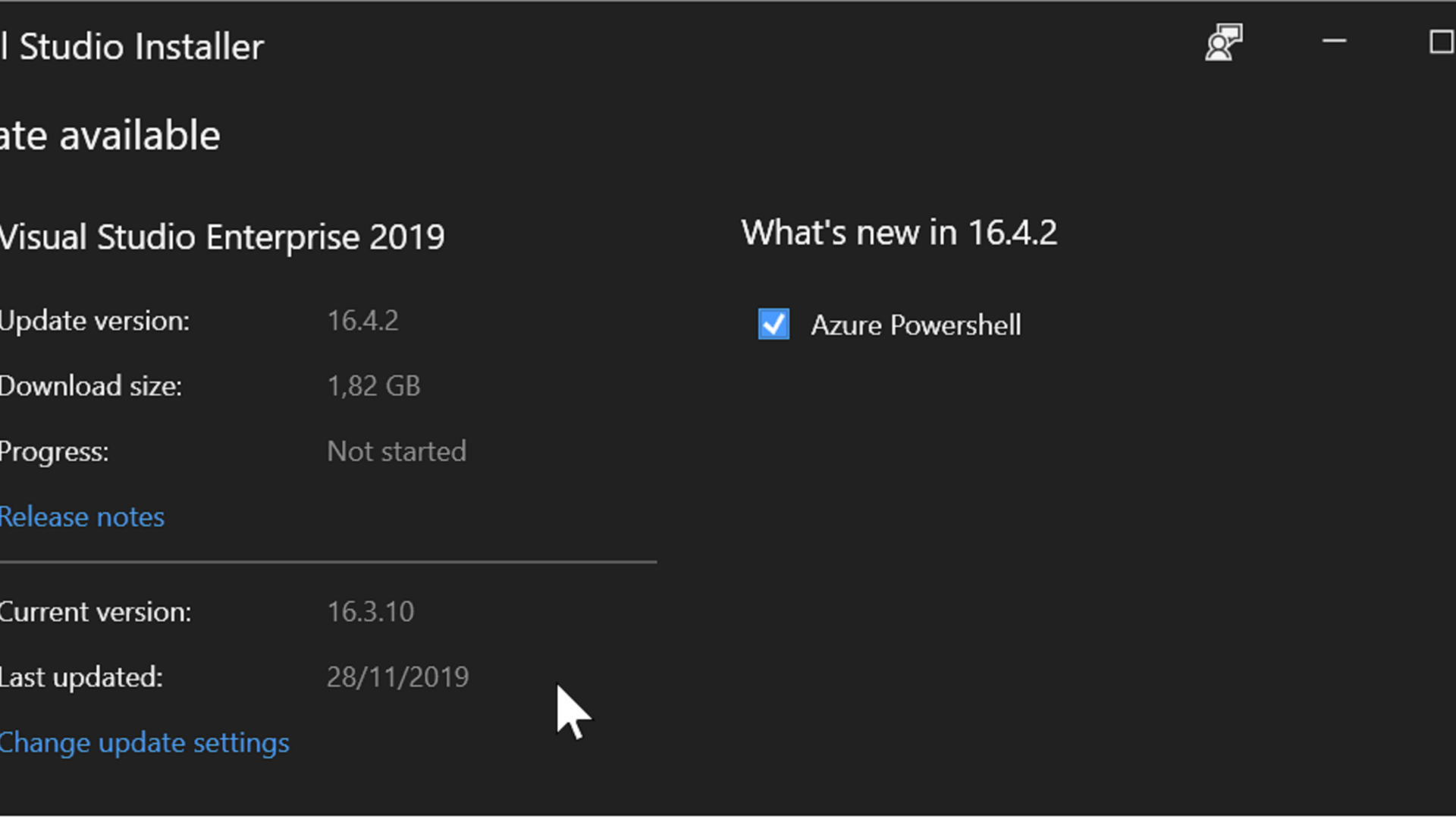
Task: Click the last updated date 28/11/2019
Action: pyautogui.click(x=397, y=677)
